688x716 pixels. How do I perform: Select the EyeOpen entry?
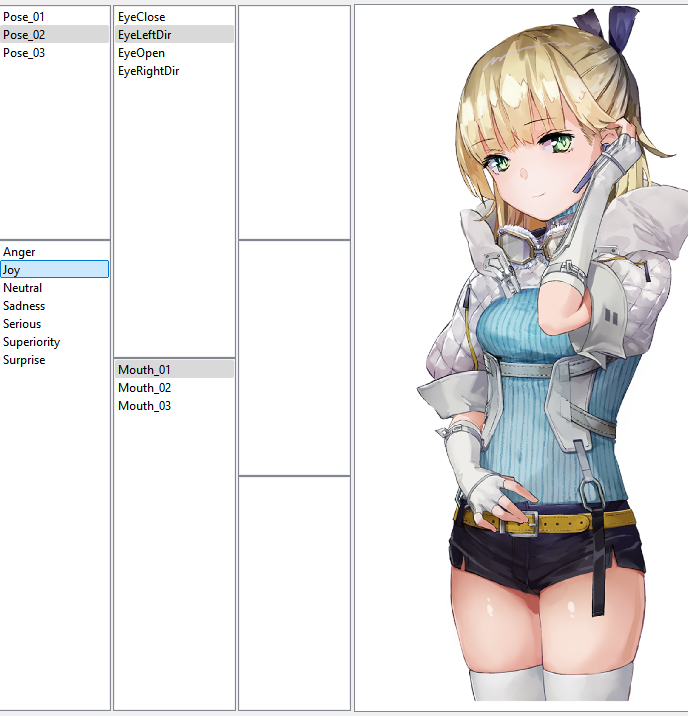[174, 53]
